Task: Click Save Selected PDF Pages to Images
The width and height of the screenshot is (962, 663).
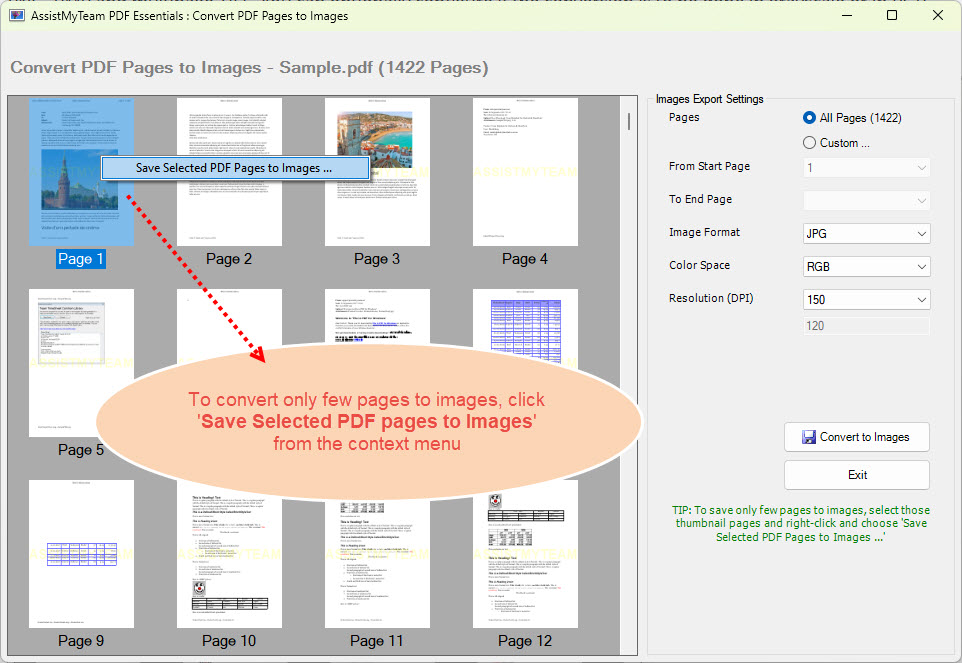Action: pyautogui.click(x=234, y=168)
